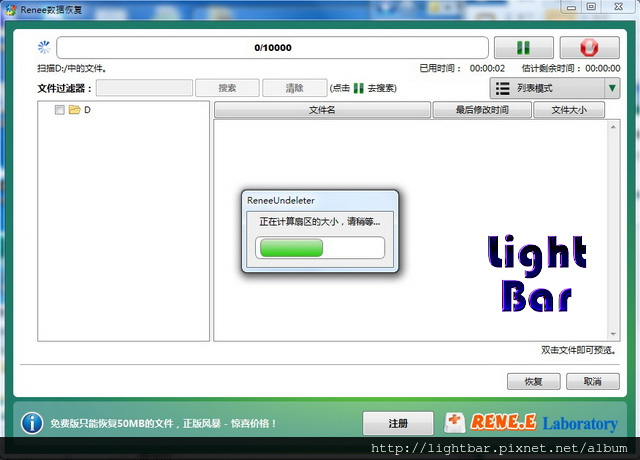Image resolution: width=640 pixels, height=460 pixels.
Task: Click the 扫描D:/中的文件 status text
Action: [x=72, y=69]
